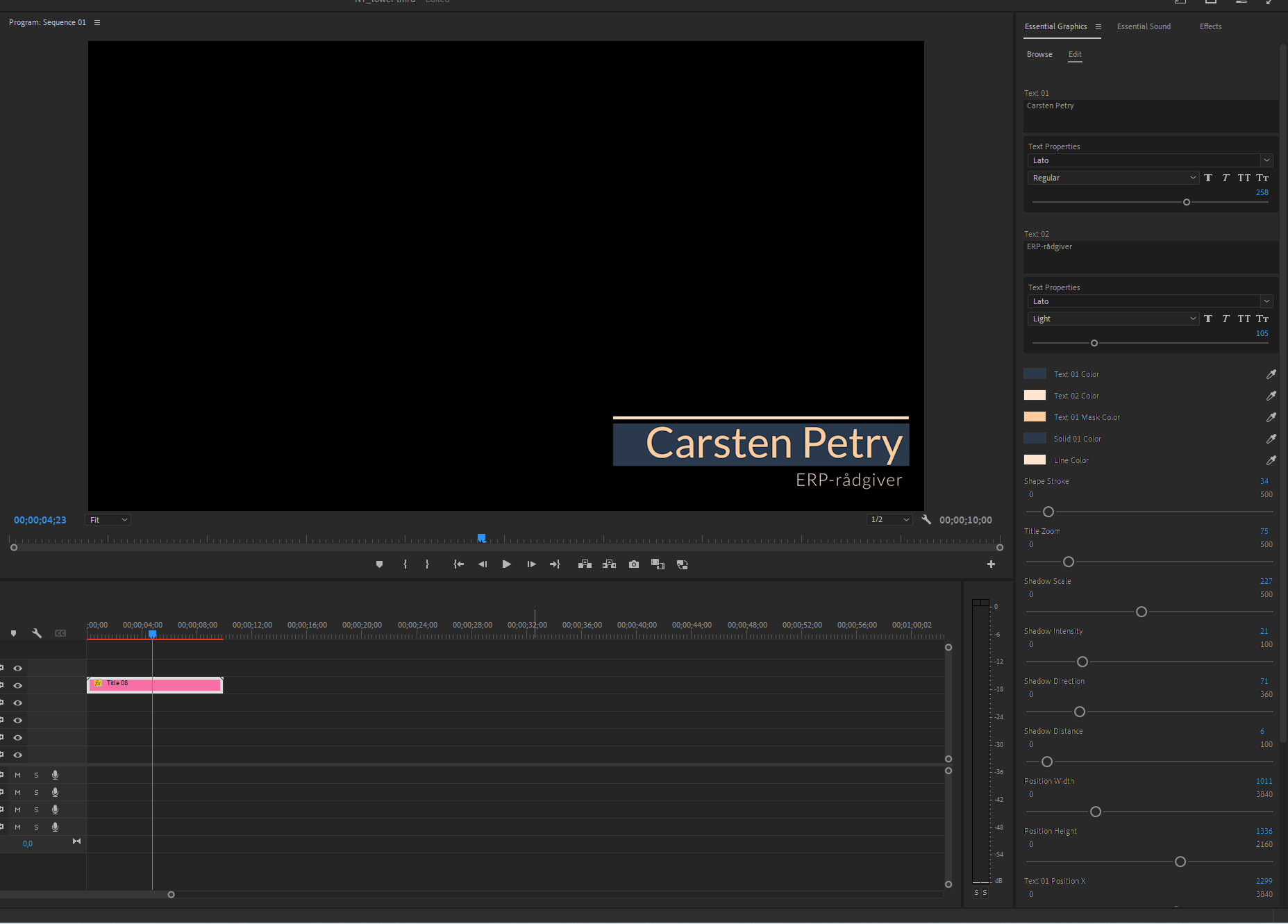Viewport: 1288px width, 924px height.
Task: Click the timeline settings wrench icon
Action: point(37,632)
